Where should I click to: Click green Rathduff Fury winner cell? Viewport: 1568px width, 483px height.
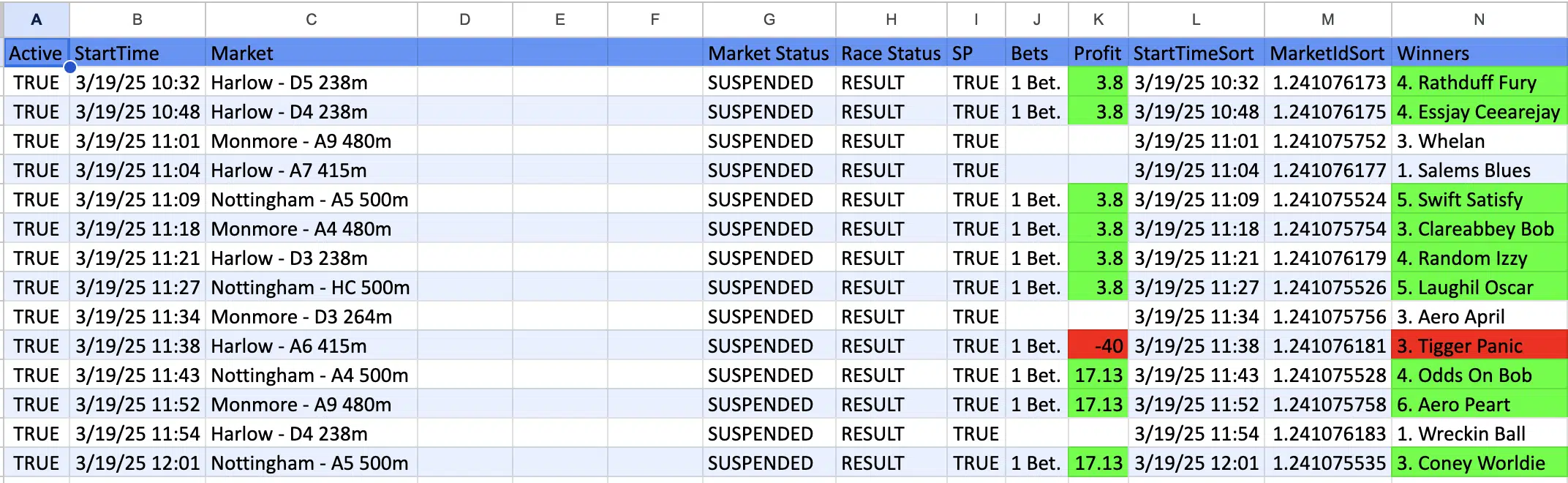[x=1477, y=83]
